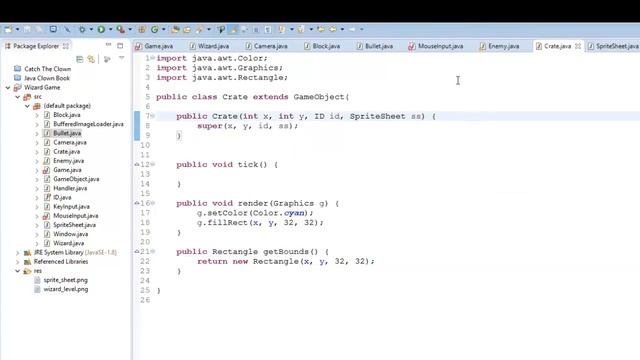This screenshot has height=360, width=640.
Task: Collapse the Wizard Game project node
Action: pyautogui.click(x=8, y=87)
